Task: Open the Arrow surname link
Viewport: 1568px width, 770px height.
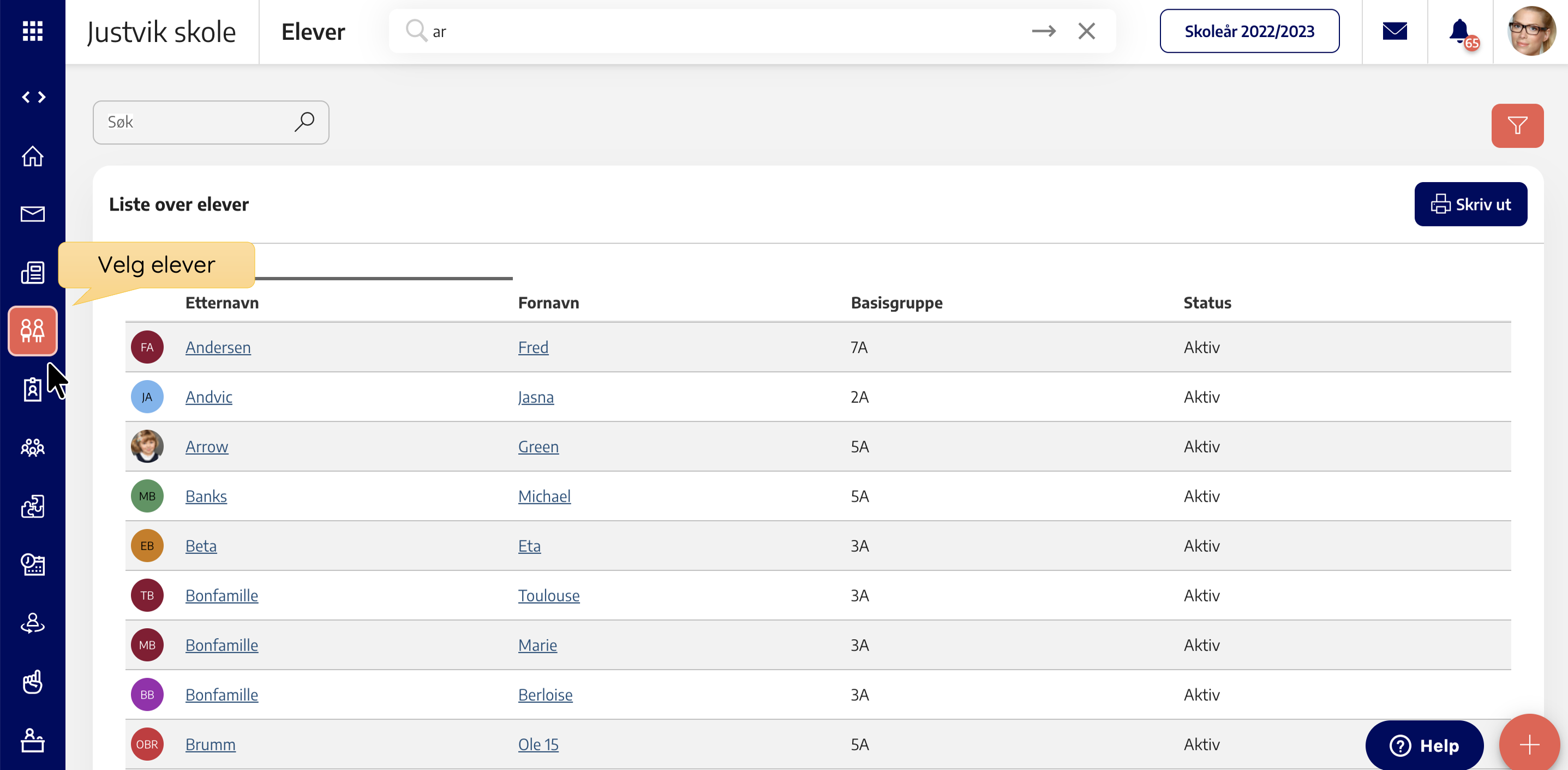Action: click(x=207, y=447)
